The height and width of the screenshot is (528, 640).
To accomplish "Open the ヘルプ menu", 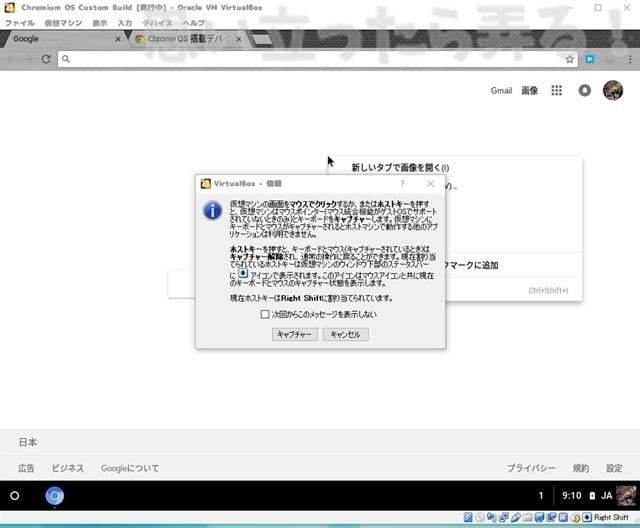I will click(193, 23).
